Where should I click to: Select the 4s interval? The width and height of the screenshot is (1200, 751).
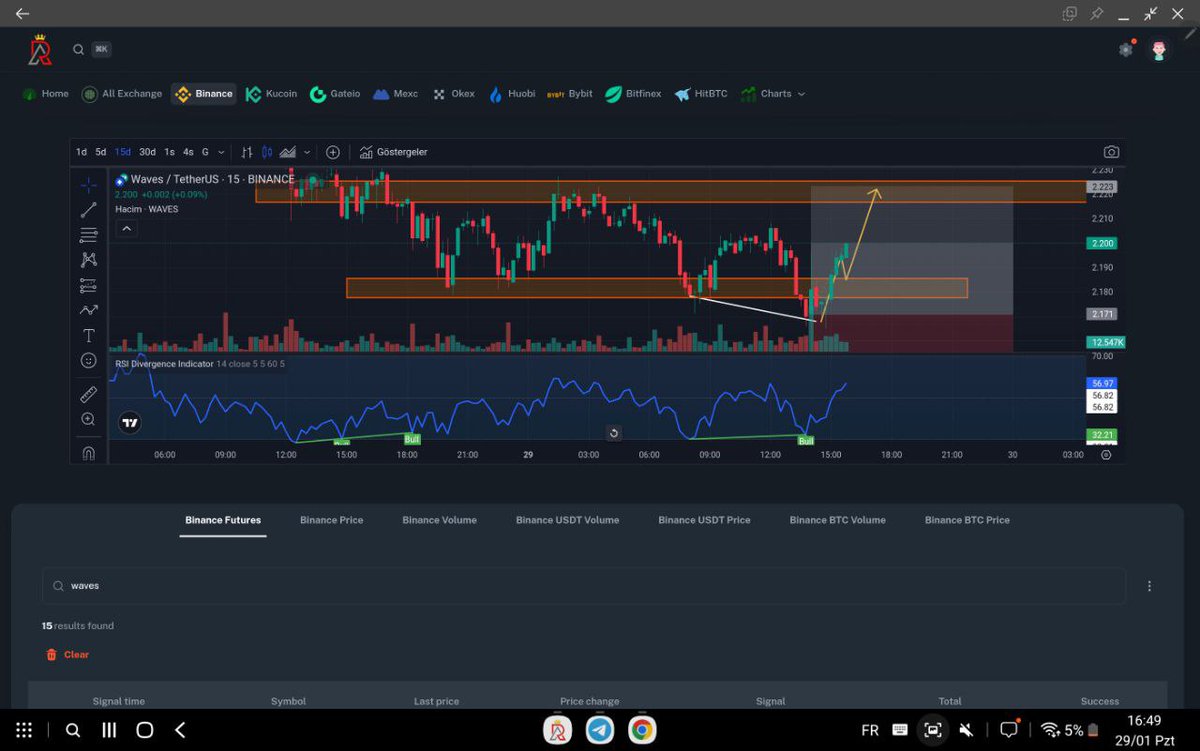point(188,152)
